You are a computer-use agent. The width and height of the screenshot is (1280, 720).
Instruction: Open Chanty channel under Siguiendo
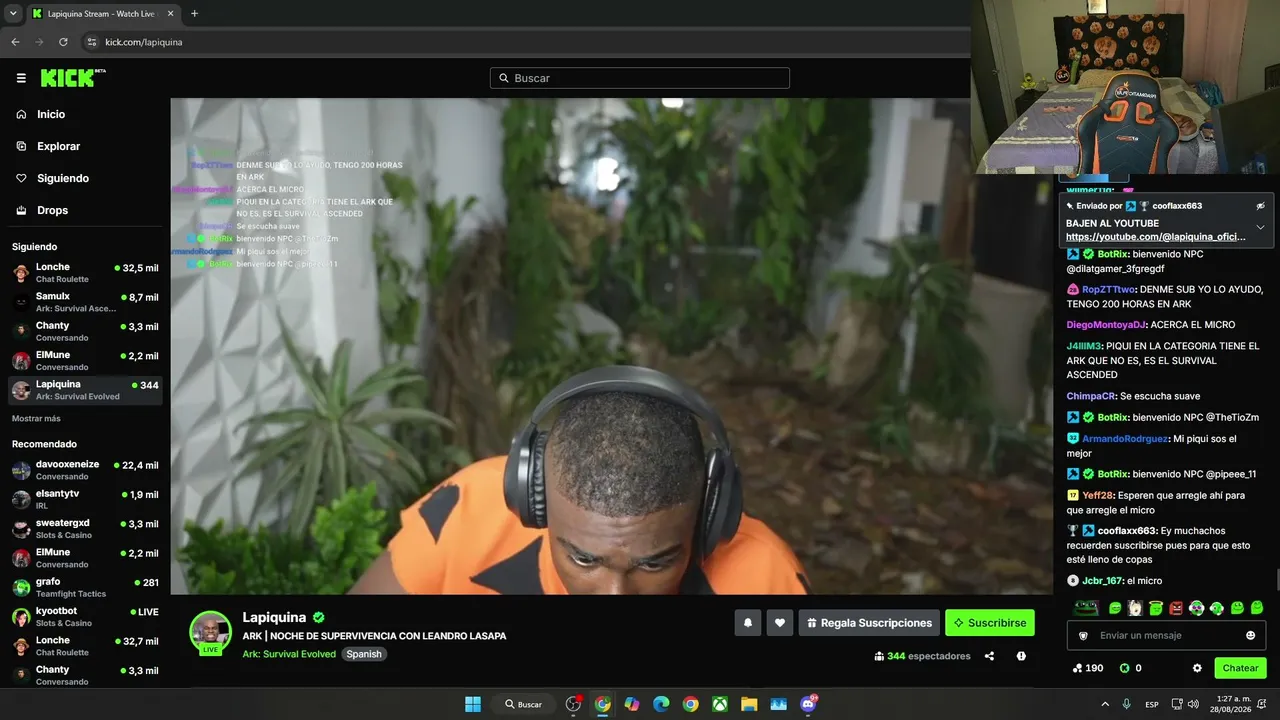click(85, 331)
